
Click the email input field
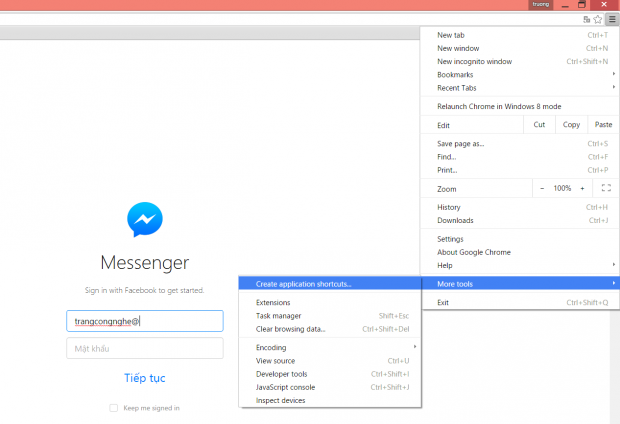click(x=145, y=321)
